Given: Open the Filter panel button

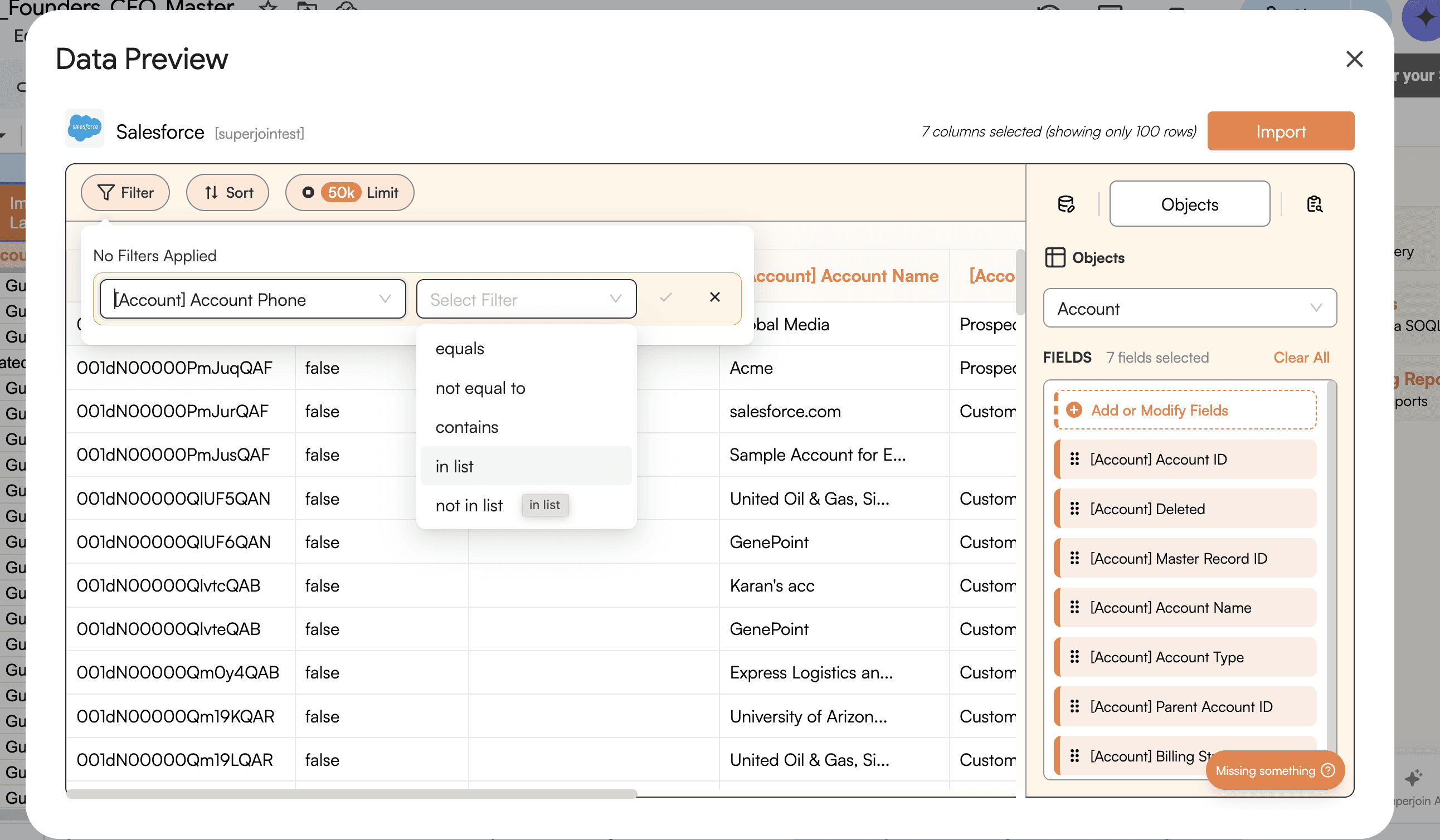Looking at the screenshot, I should [x=125, y=192].
